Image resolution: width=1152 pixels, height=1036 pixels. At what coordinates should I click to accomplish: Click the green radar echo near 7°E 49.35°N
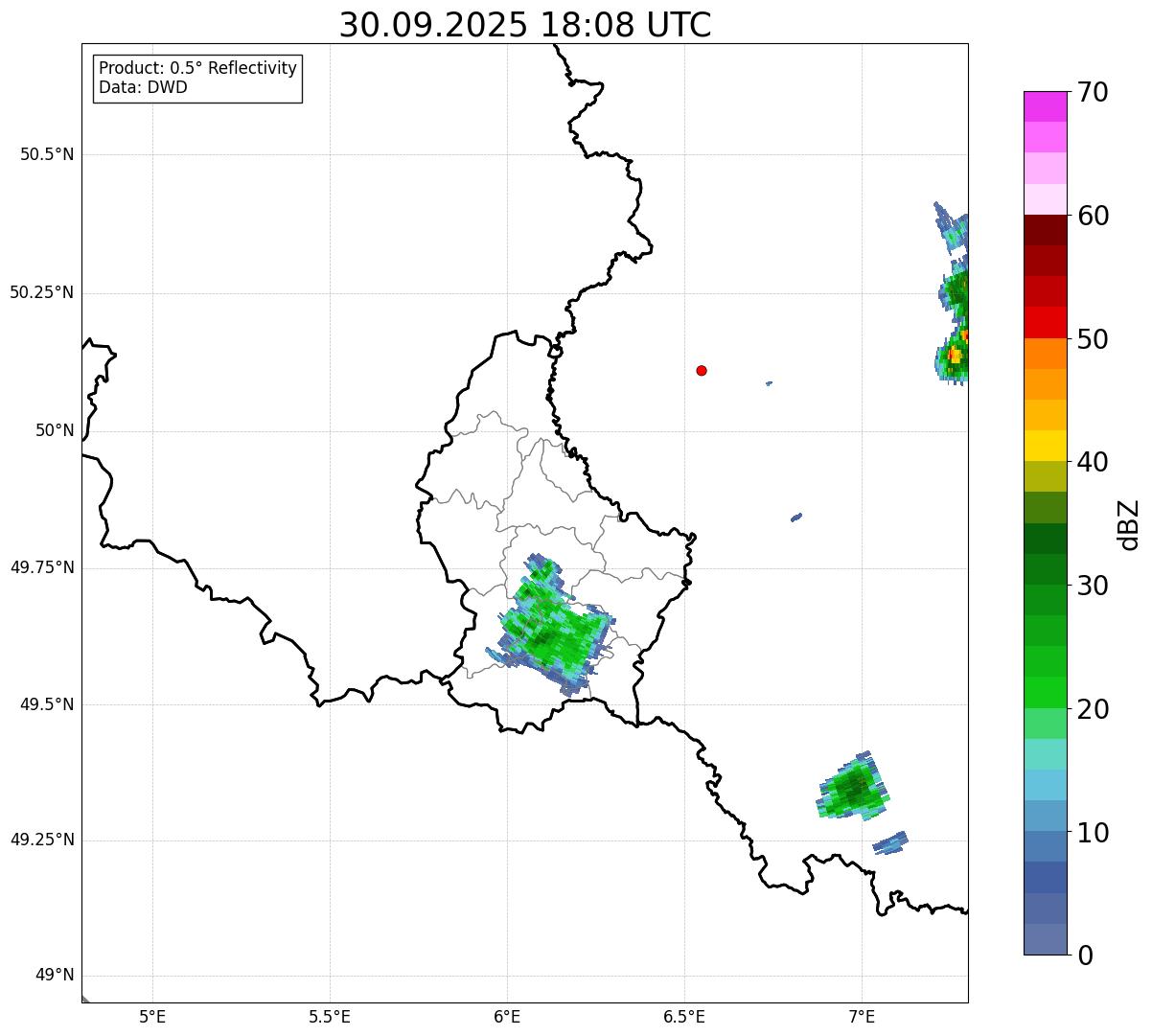(854, 788)
